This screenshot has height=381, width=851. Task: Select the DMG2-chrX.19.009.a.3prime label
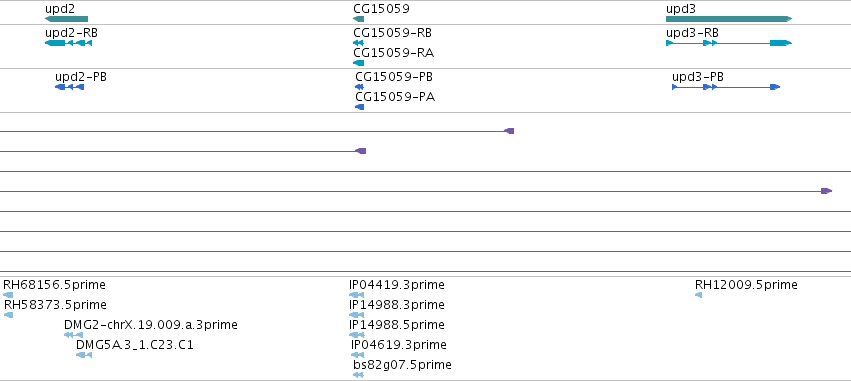click(x=151, y=325)
